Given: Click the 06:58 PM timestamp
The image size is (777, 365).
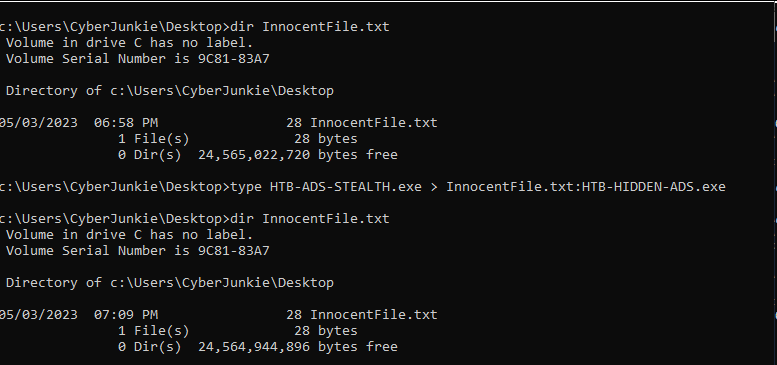Looking at the screenshot, I should pyautogui.click(x=126, y=123).
